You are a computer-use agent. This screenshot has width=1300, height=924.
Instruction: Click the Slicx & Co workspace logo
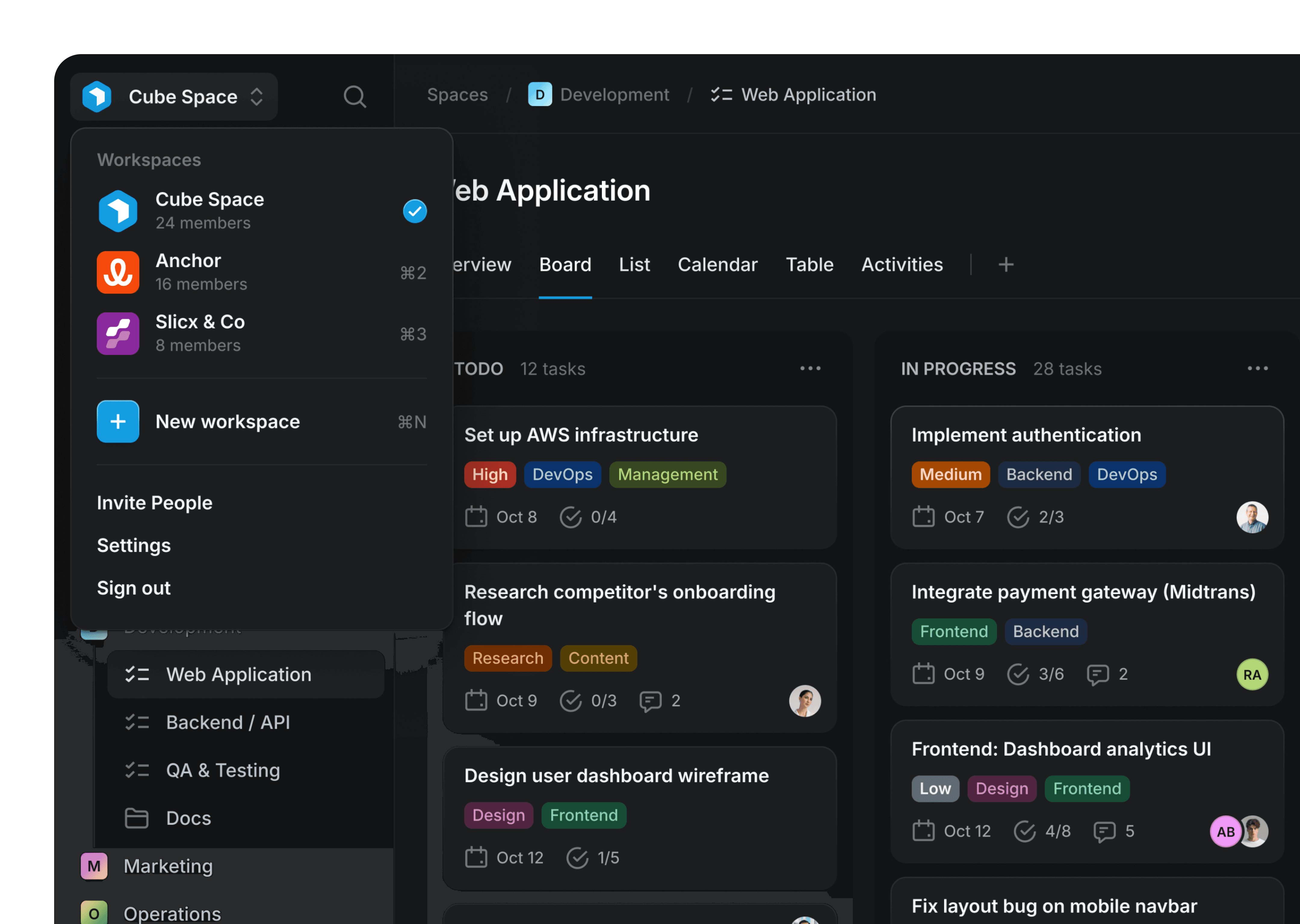tap(118, 333)
